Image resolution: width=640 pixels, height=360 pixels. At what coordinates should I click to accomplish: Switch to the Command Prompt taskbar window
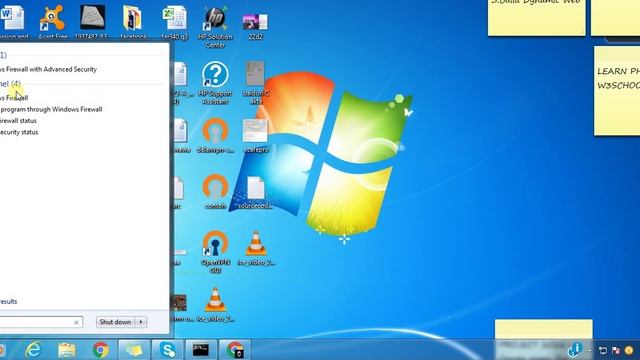(201, 350)
